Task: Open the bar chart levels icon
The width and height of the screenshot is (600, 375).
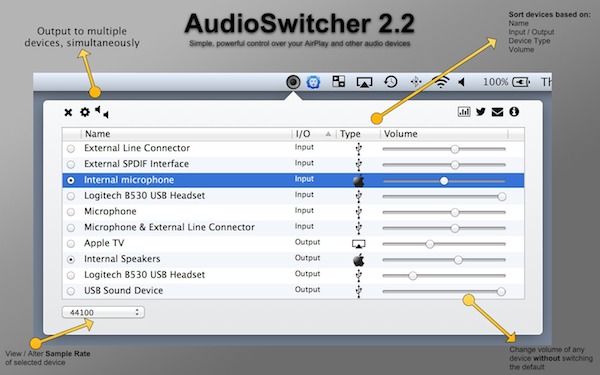Action: 464,112
